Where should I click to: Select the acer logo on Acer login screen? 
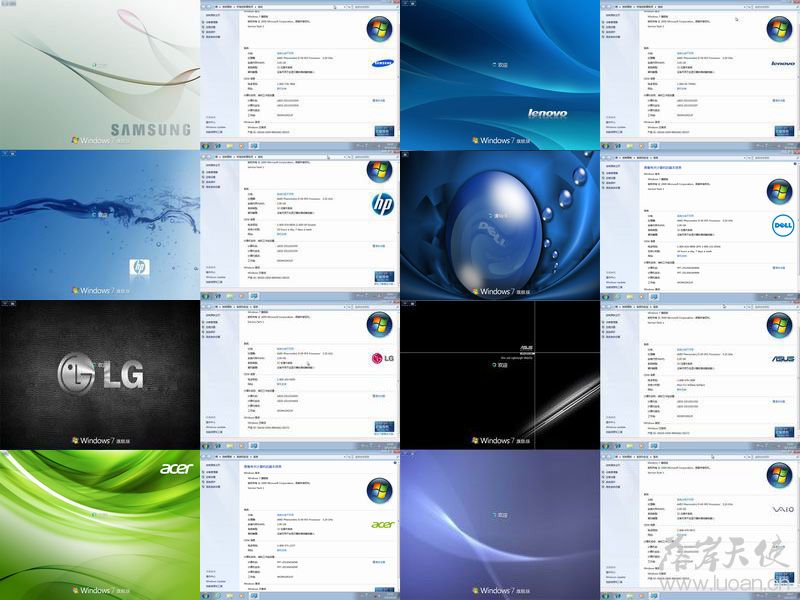coord(177,468)
